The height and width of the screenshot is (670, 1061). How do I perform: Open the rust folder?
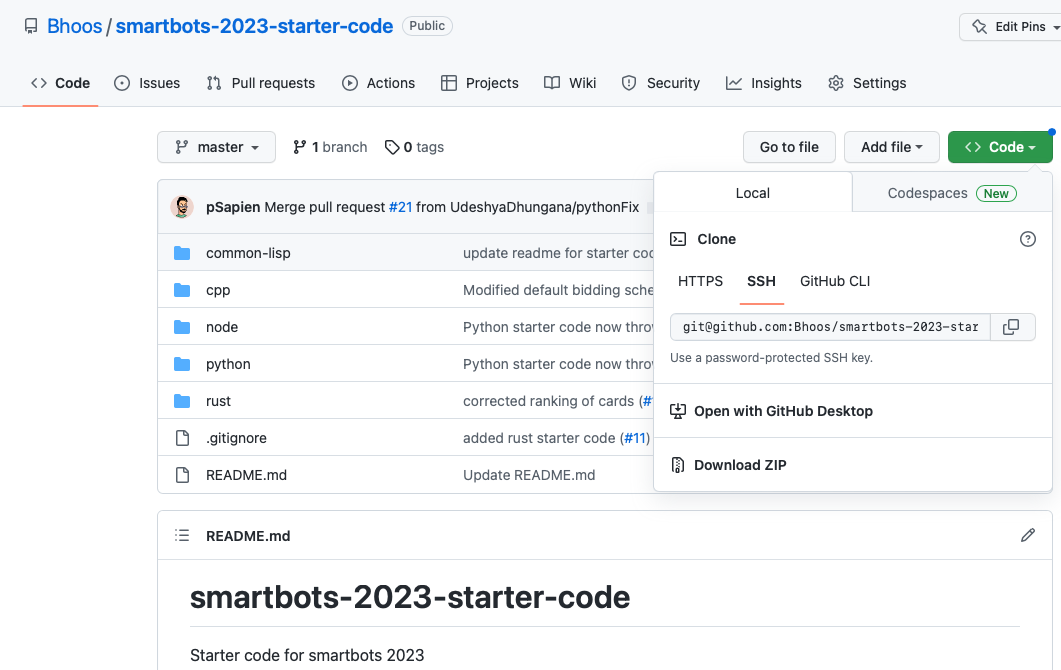pyautogui.click(x=218, y=401)
